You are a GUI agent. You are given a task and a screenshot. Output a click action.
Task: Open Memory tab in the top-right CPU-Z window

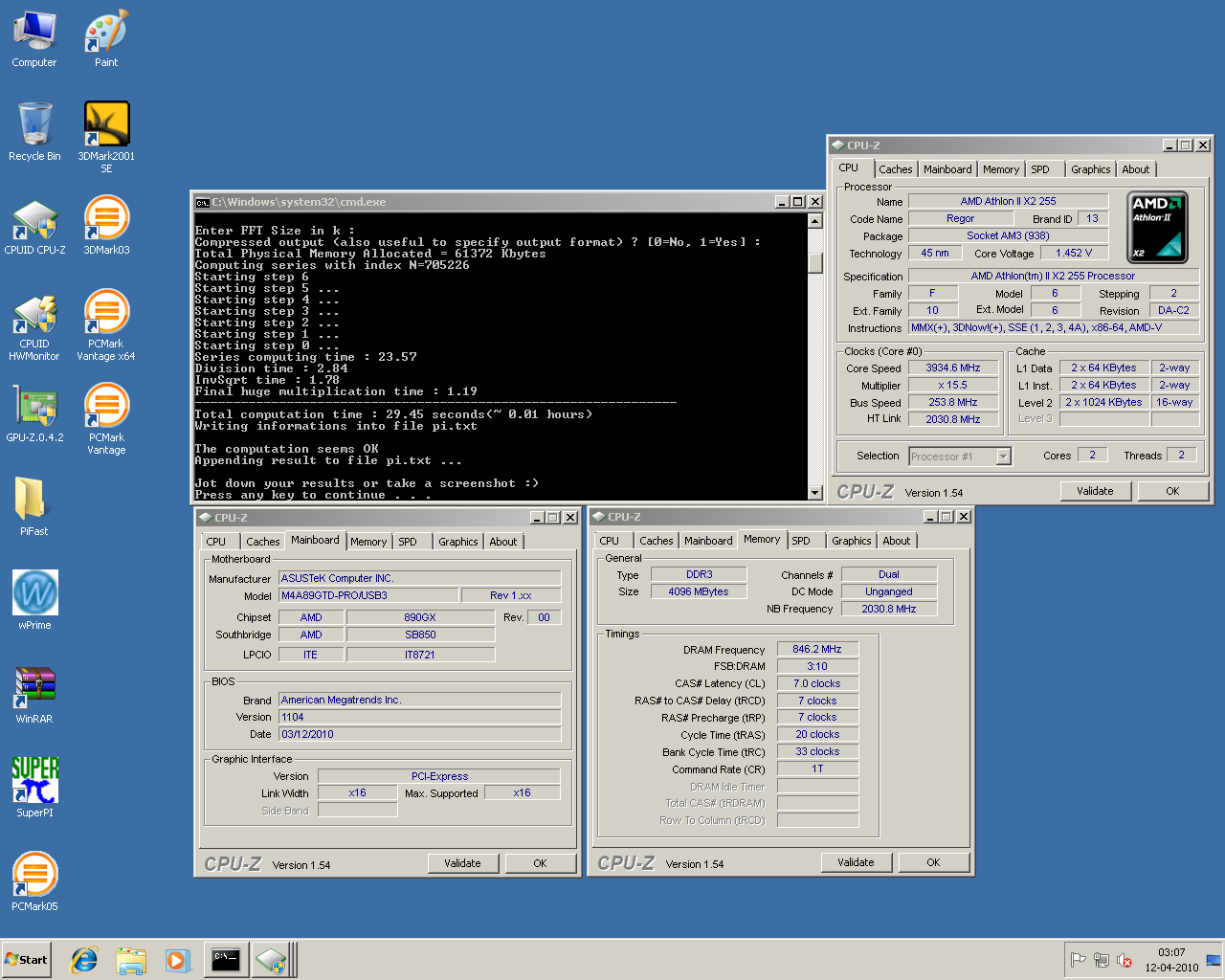pyautogui.click(x=1001, y=169)
